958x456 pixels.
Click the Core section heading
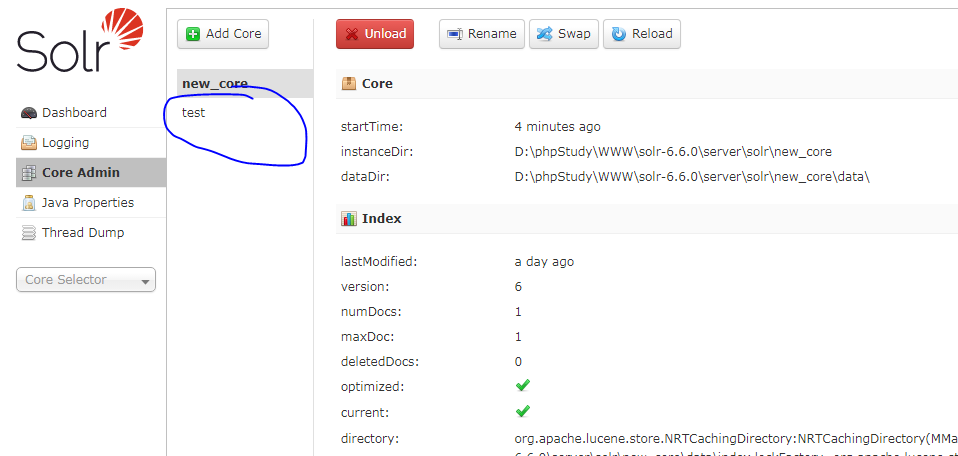point(378,84)
